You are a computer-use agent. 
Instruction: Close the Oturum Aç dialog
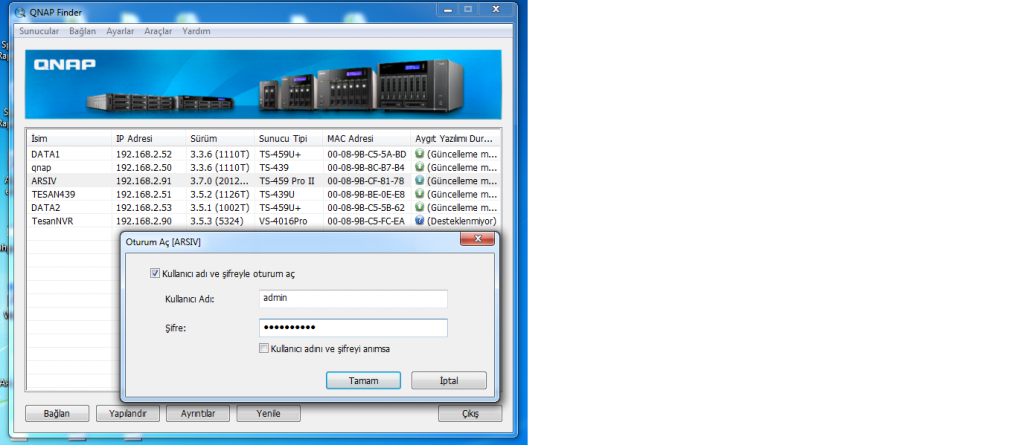(x=477, y=239)
